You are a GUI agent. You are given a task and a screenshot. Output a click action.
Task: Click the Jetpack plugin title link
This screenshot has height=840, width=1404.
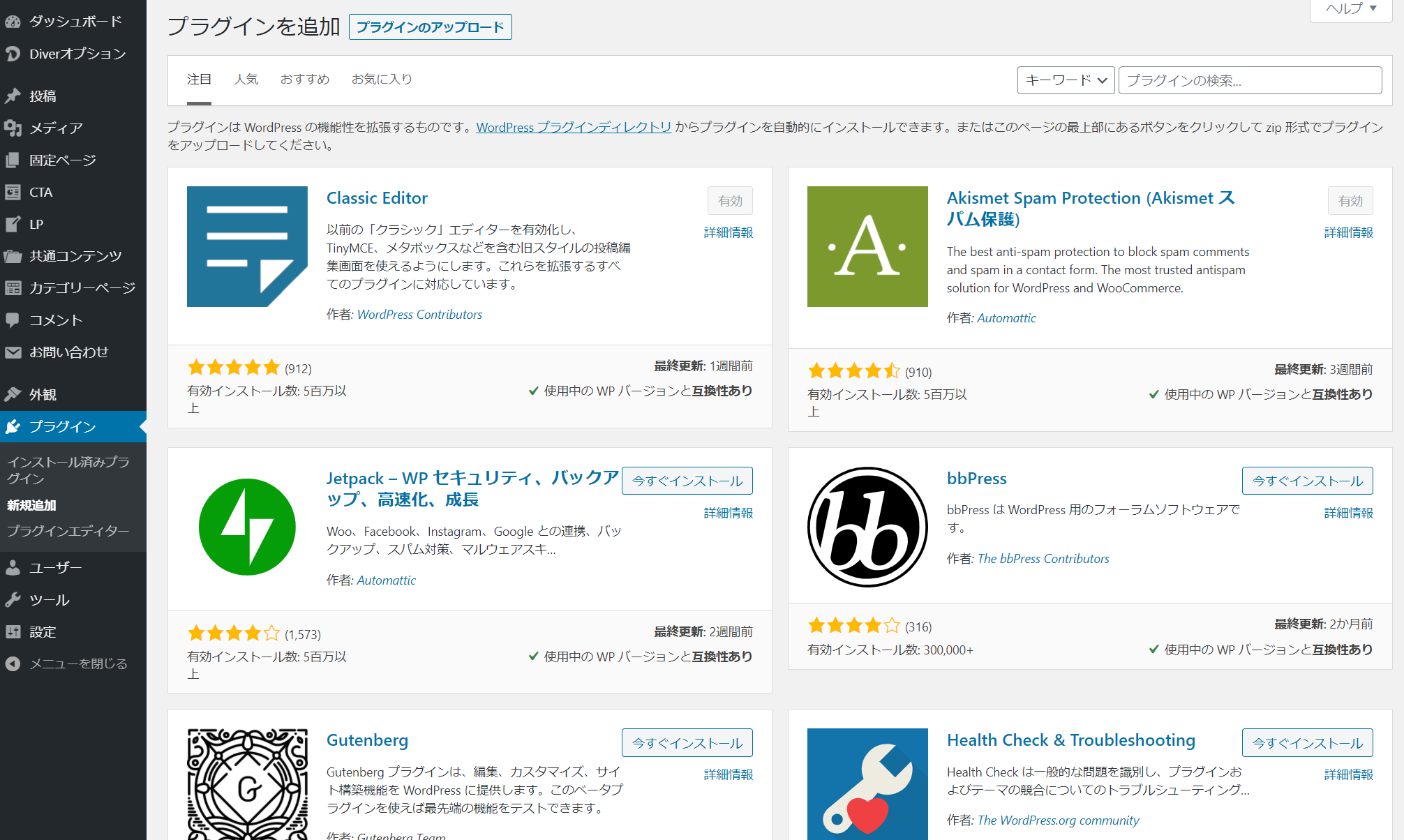tap(472, 489)
